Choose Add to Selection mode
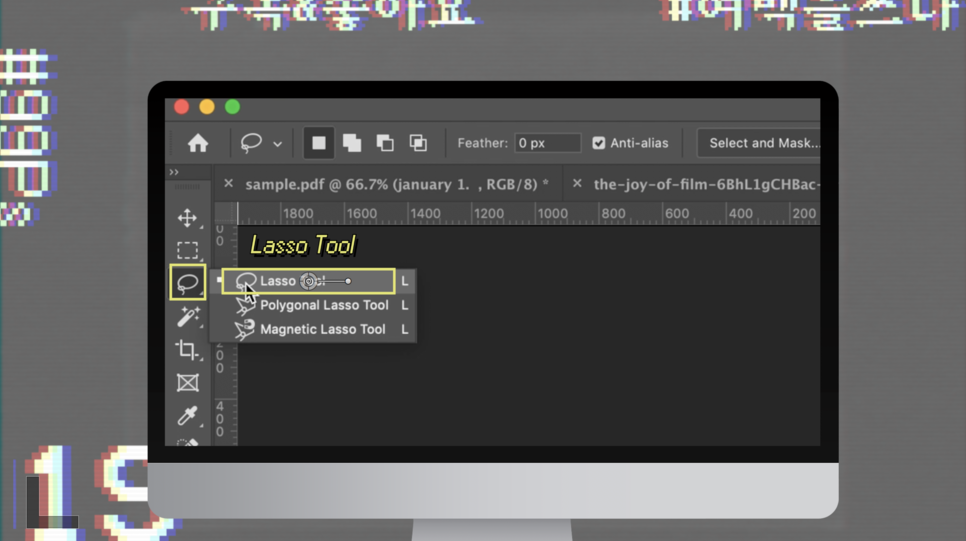The height and width of the screenshot is (541, 966). click(x=352, y=143)
